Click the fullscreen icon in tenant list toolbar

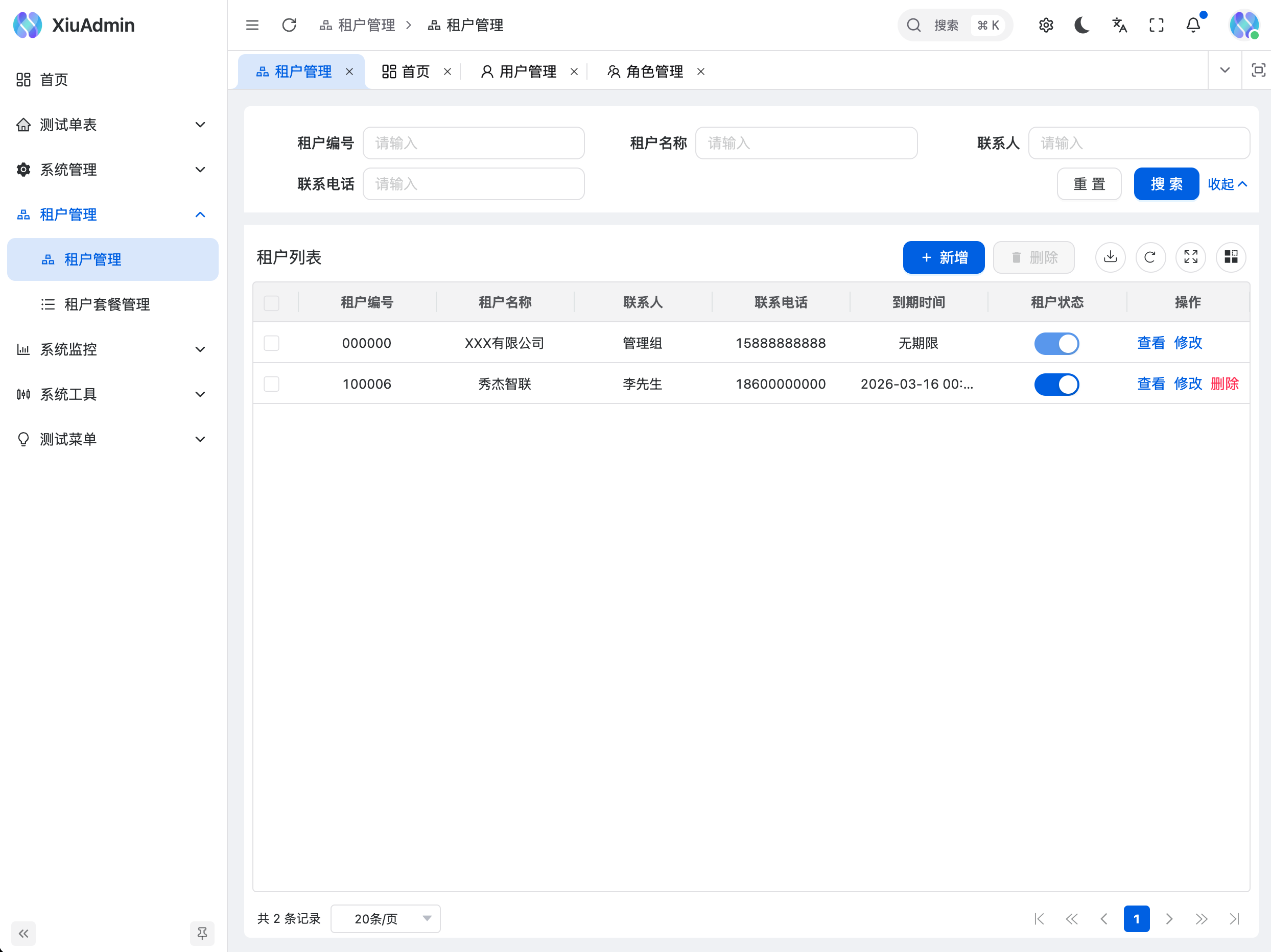[1191, 257]
